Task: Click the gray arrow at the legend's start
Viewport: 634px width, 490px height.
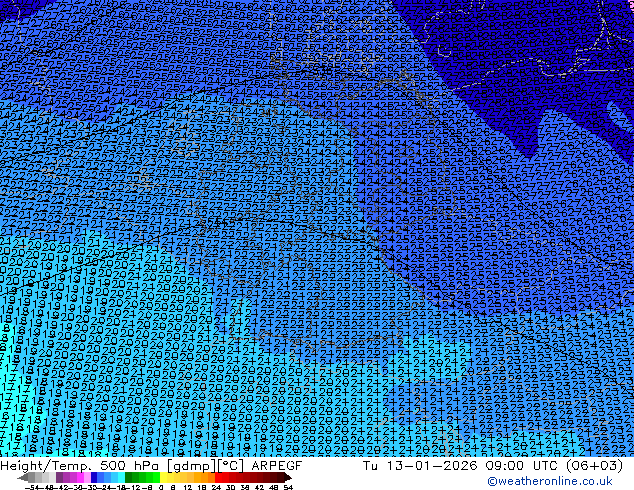Action: coord(23,477)
